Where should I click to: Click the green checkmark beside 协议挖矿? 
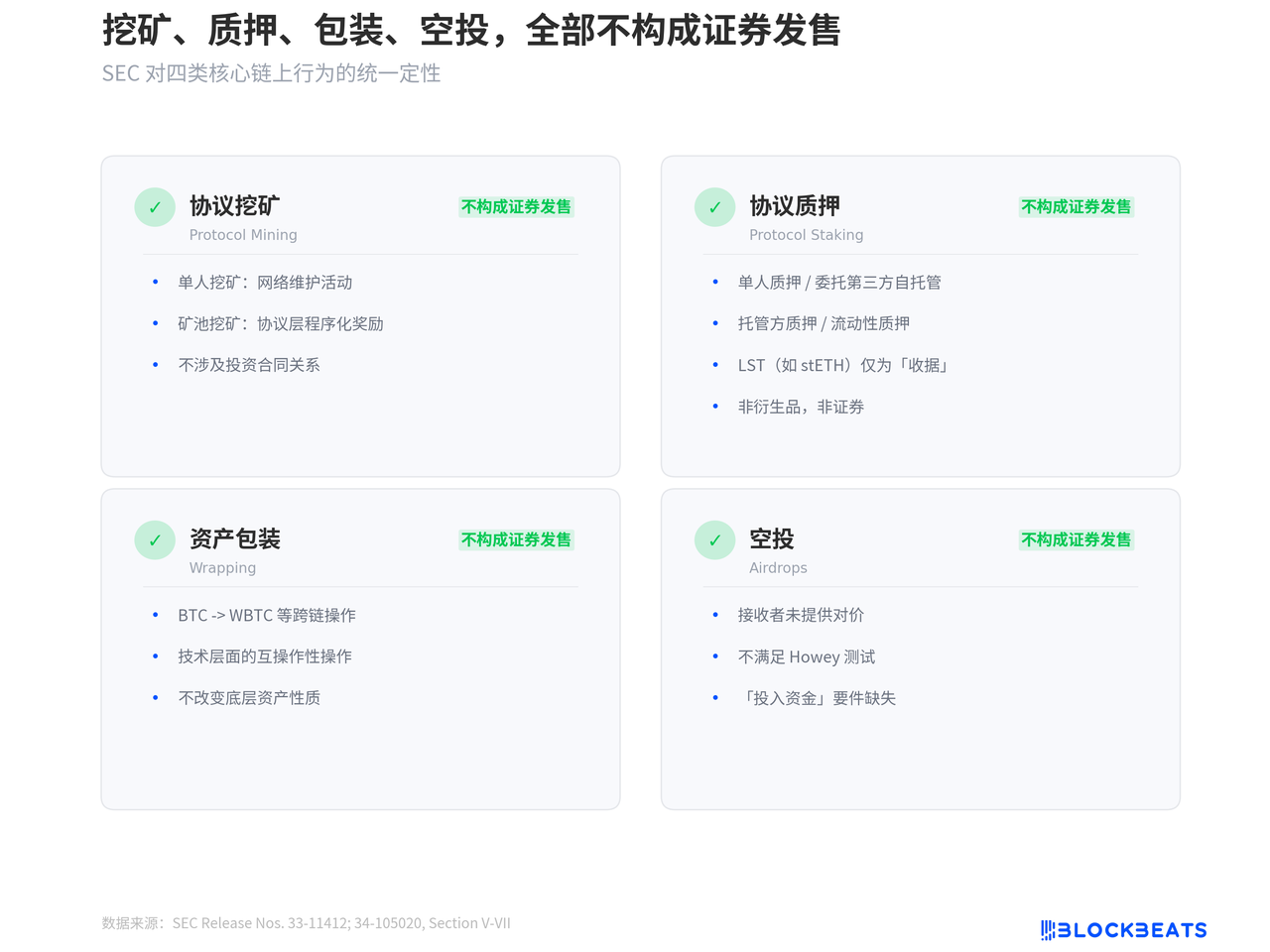[x=155, y=207]
